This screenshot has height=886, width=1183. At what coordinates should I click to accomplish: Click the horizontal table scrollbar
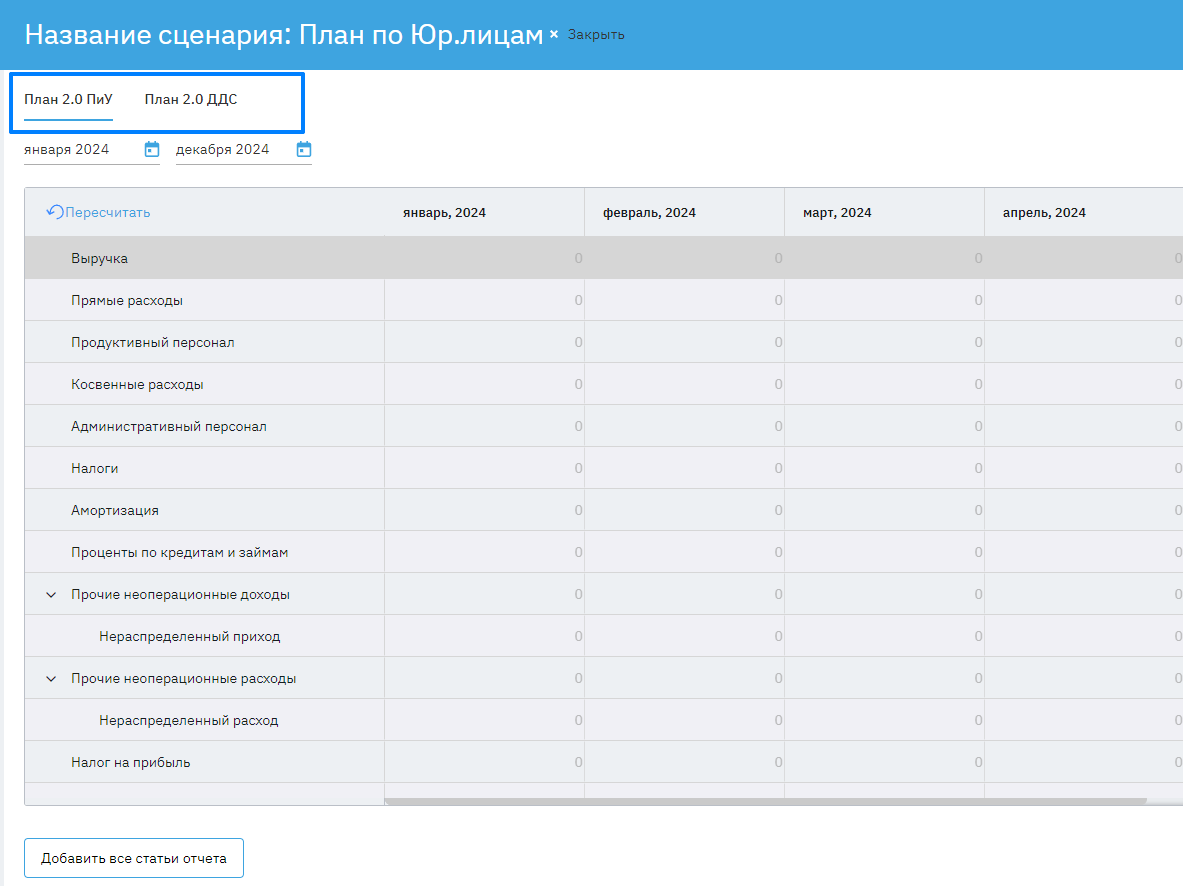(x=765, y=801)
